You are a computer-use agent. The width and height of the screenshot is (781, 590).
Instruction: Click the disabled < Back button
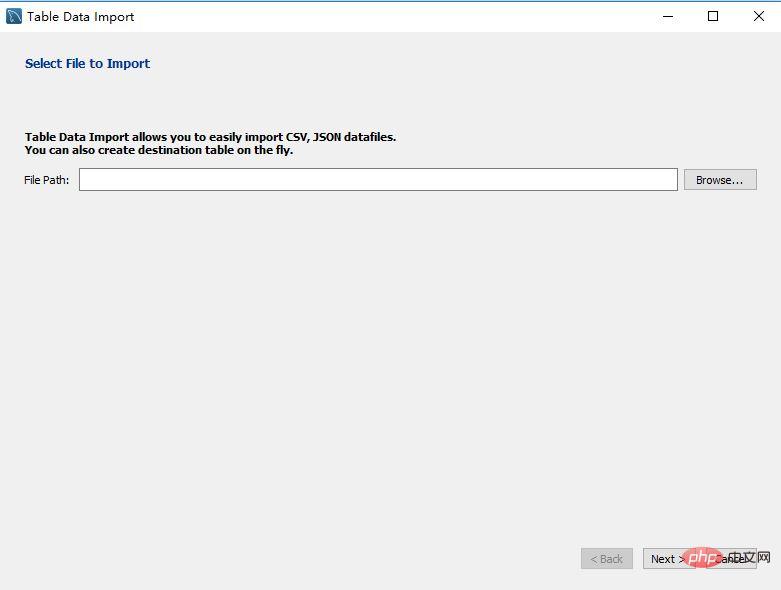pyautogui.click(x=606, y=559)
